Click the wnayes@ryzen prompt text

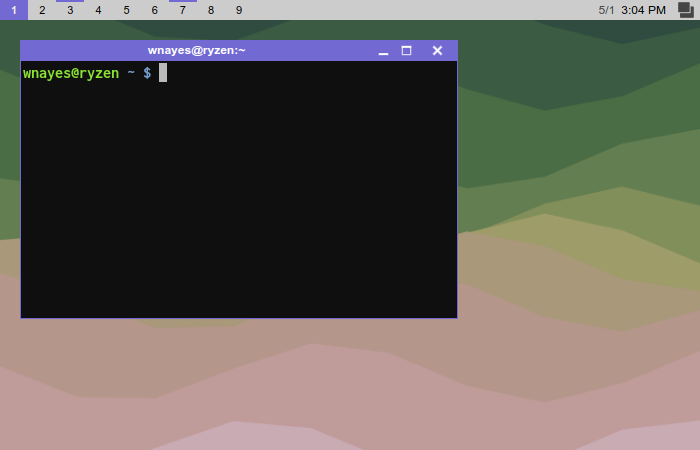70,73
